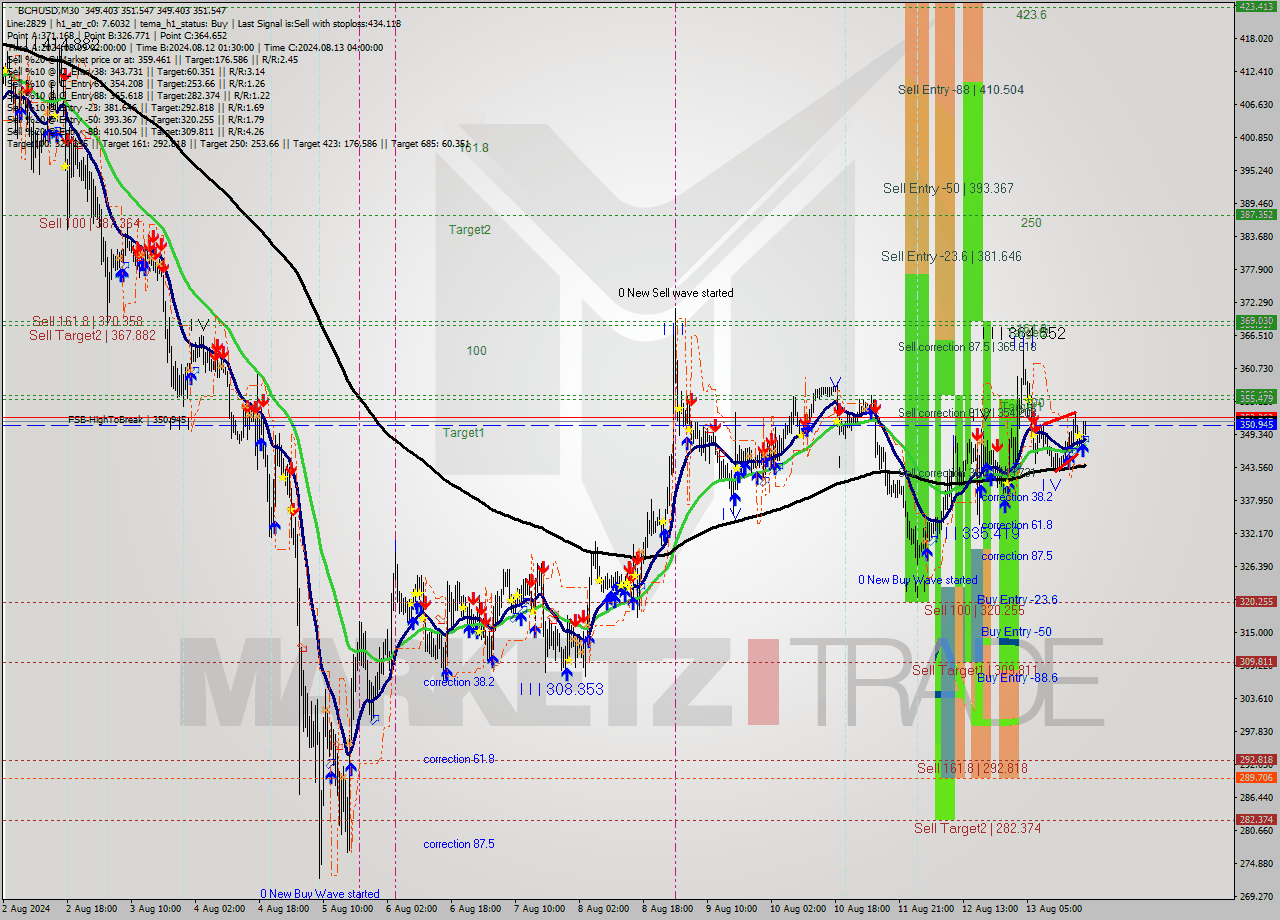Image resolution: width=1280 pixels, height=920 pixels.
Task: Select the '0 New Sell wave started' label
Action: 675,293
